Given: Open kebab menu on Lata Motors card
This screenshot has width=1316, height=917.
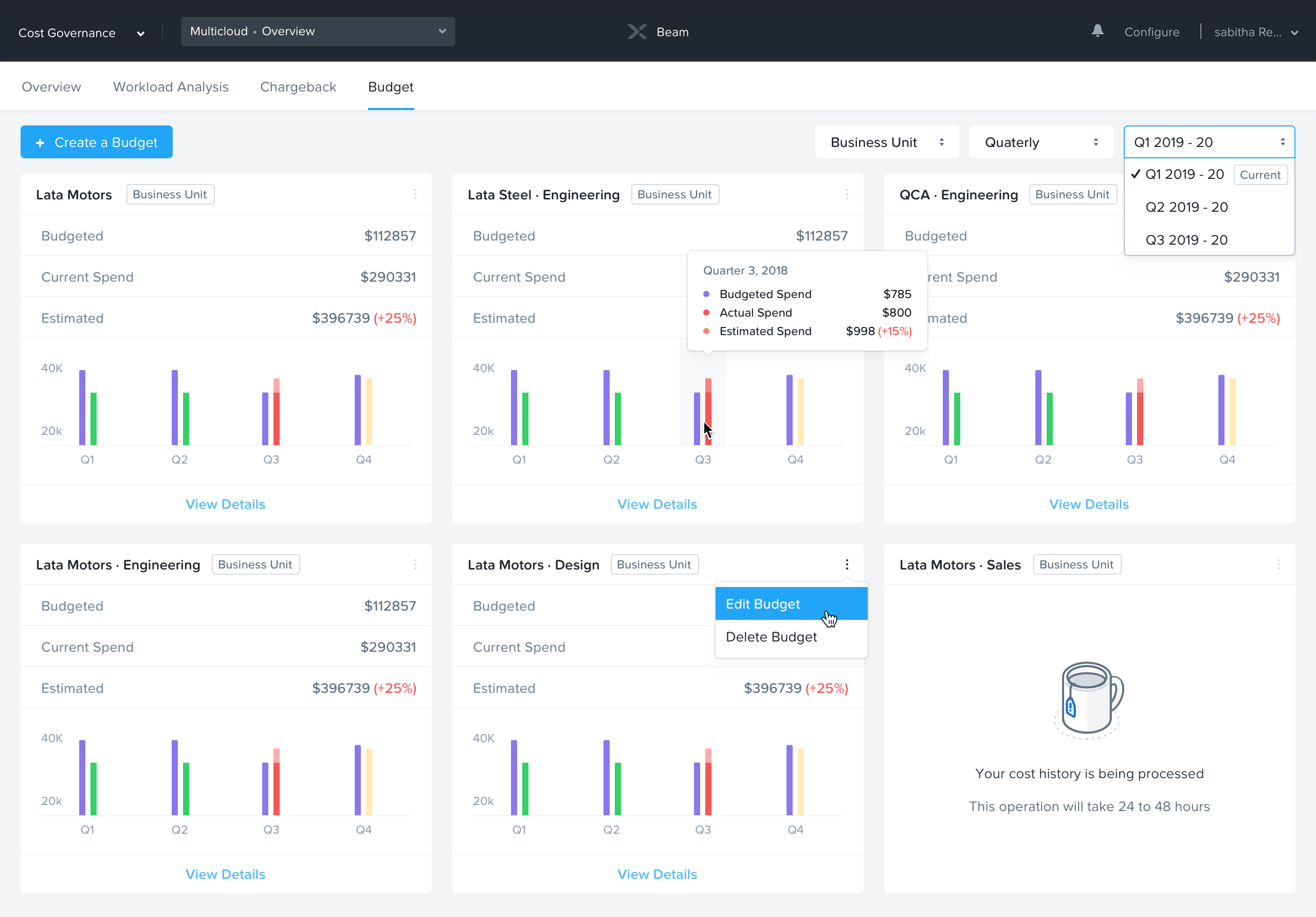Looking at the screenshot, I should 416,194.
